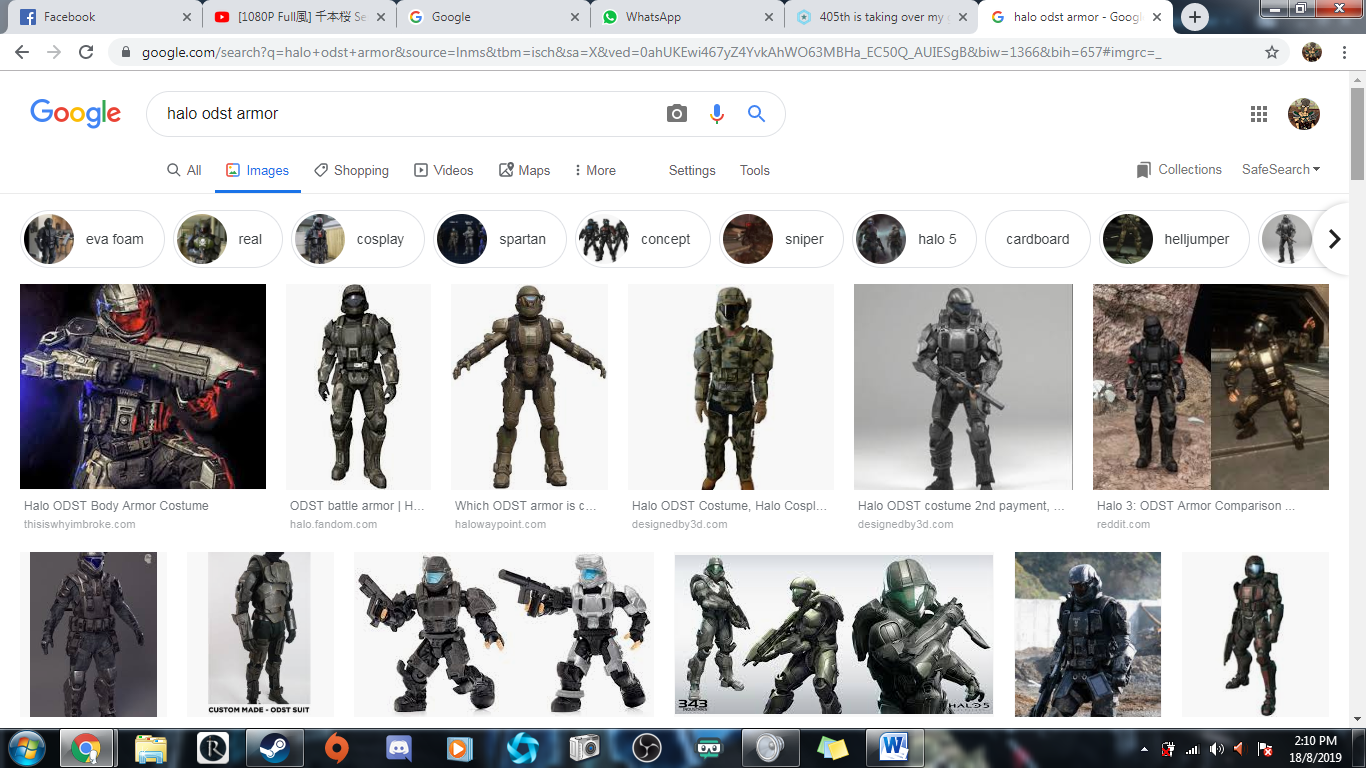Filter images by the real chip
Viewport: 1366px width, 768px height.
coord(228,239)
